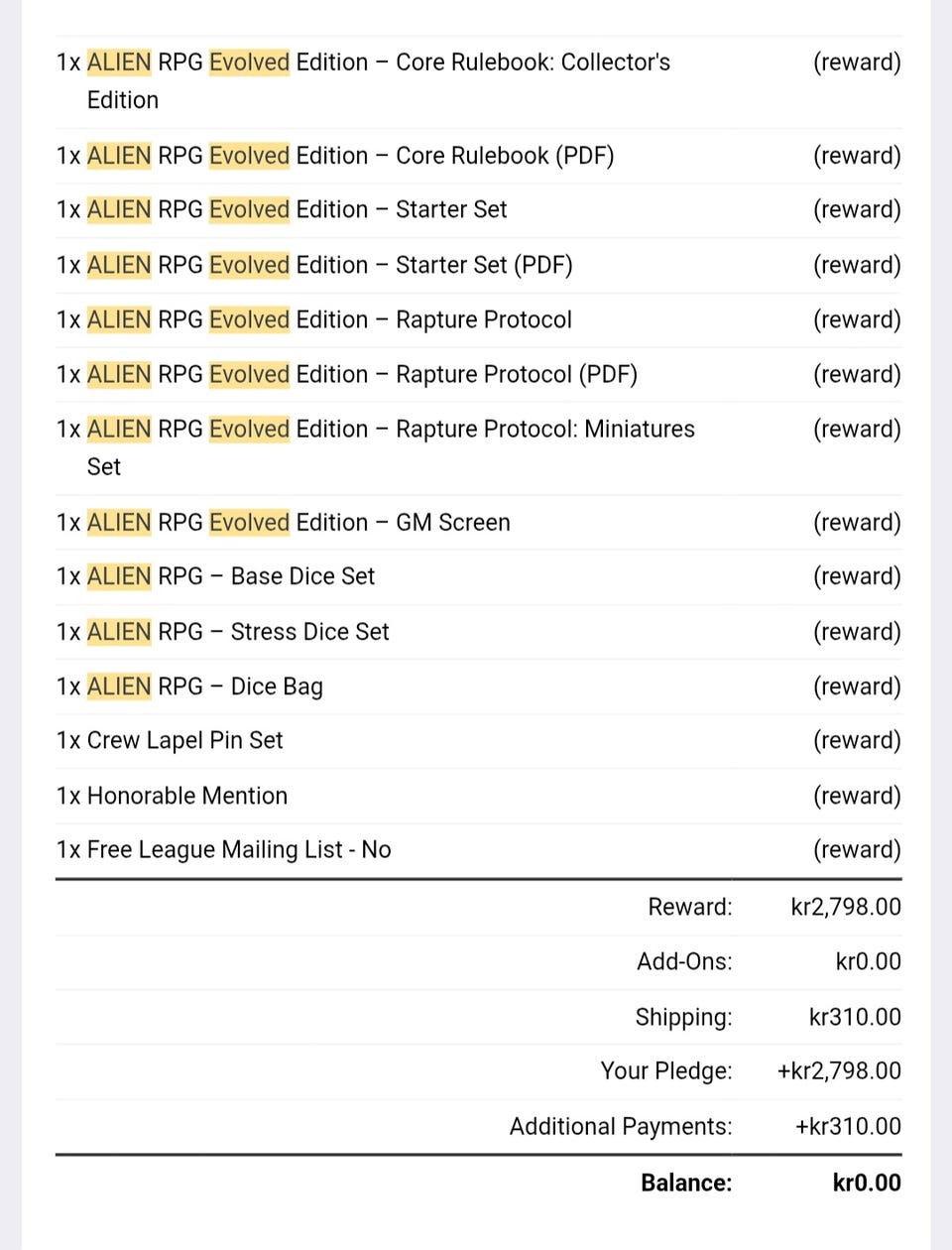The image size is (952, 1250).
Task: Click the Free League Mailing List - No line
Action: click(478, 850)
